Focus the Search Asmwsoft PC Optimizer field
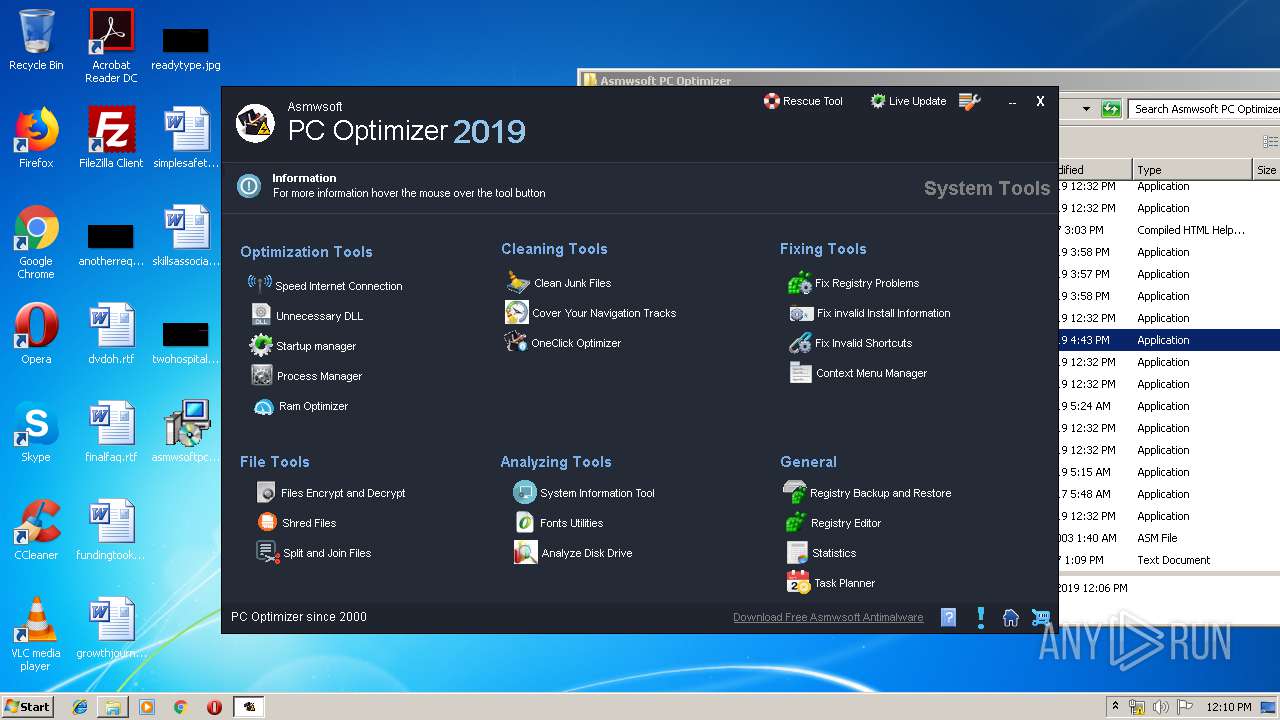This screenshot has width=1280, height=720. pos(1204,108)
